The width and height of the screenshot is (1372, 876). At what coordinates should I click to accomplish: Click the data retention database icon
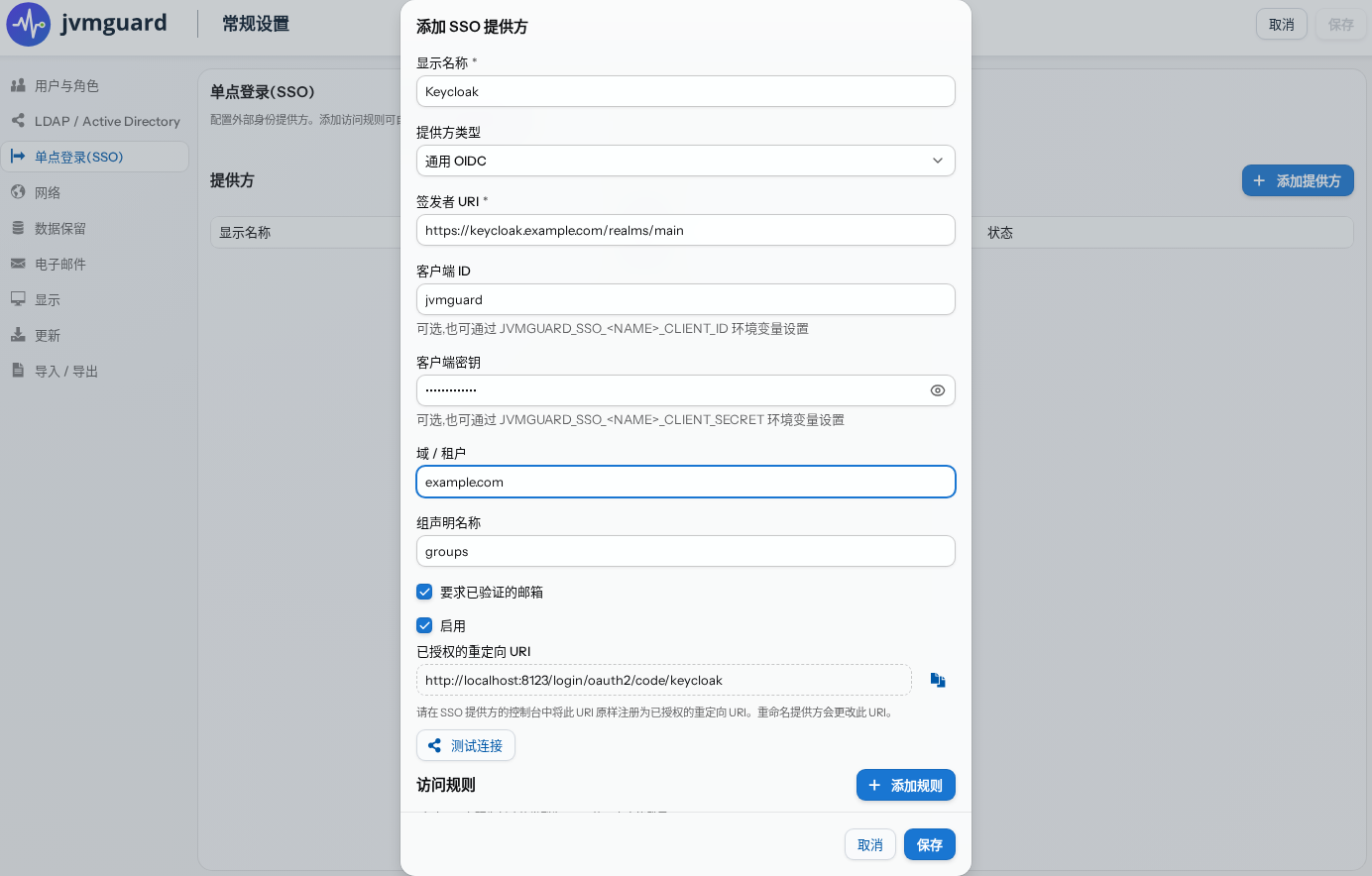coord(18,228)
